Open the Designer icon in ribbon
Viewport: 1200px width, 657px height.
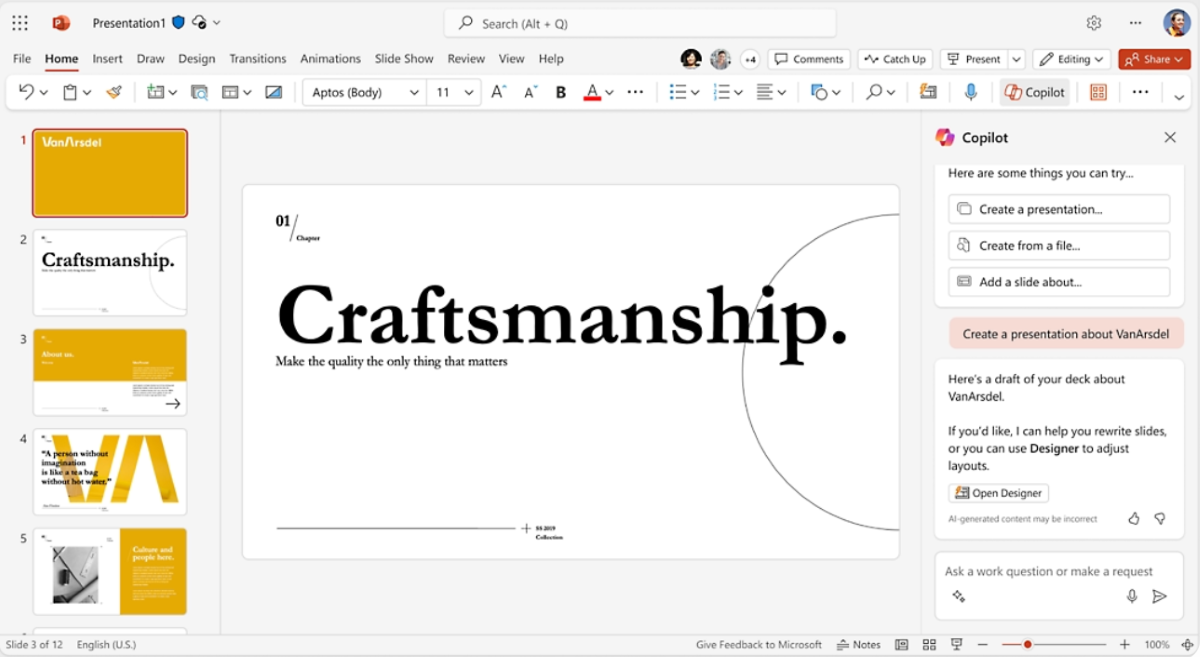click(928, 92)
